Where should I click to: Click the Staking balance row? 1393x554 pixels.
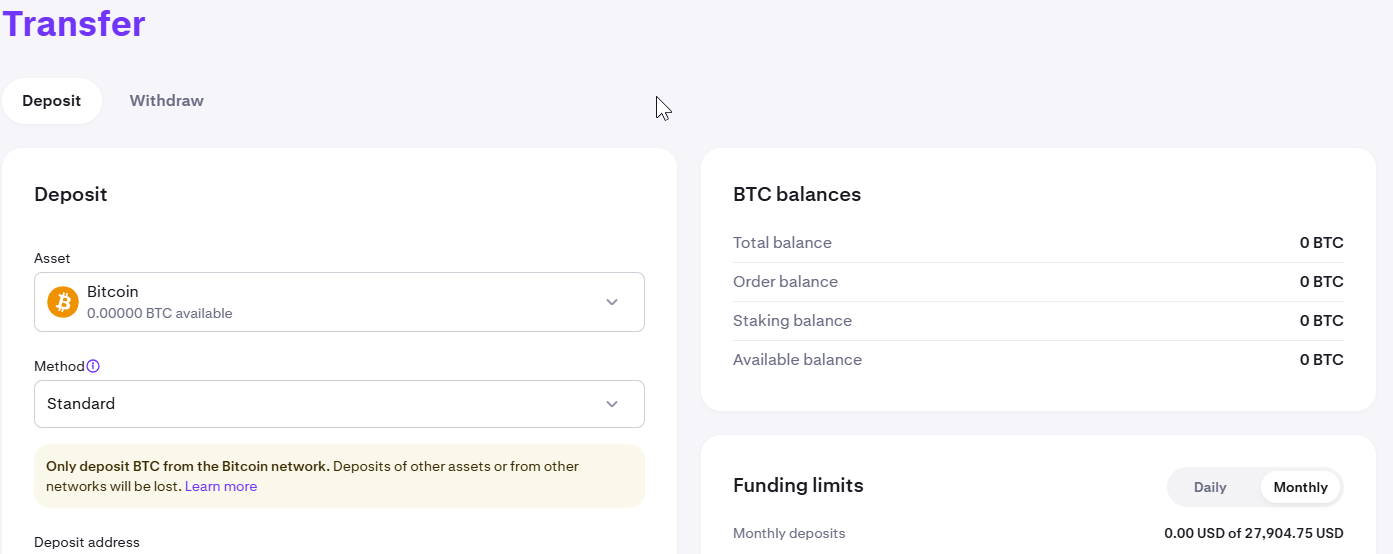click(1038, 321)
